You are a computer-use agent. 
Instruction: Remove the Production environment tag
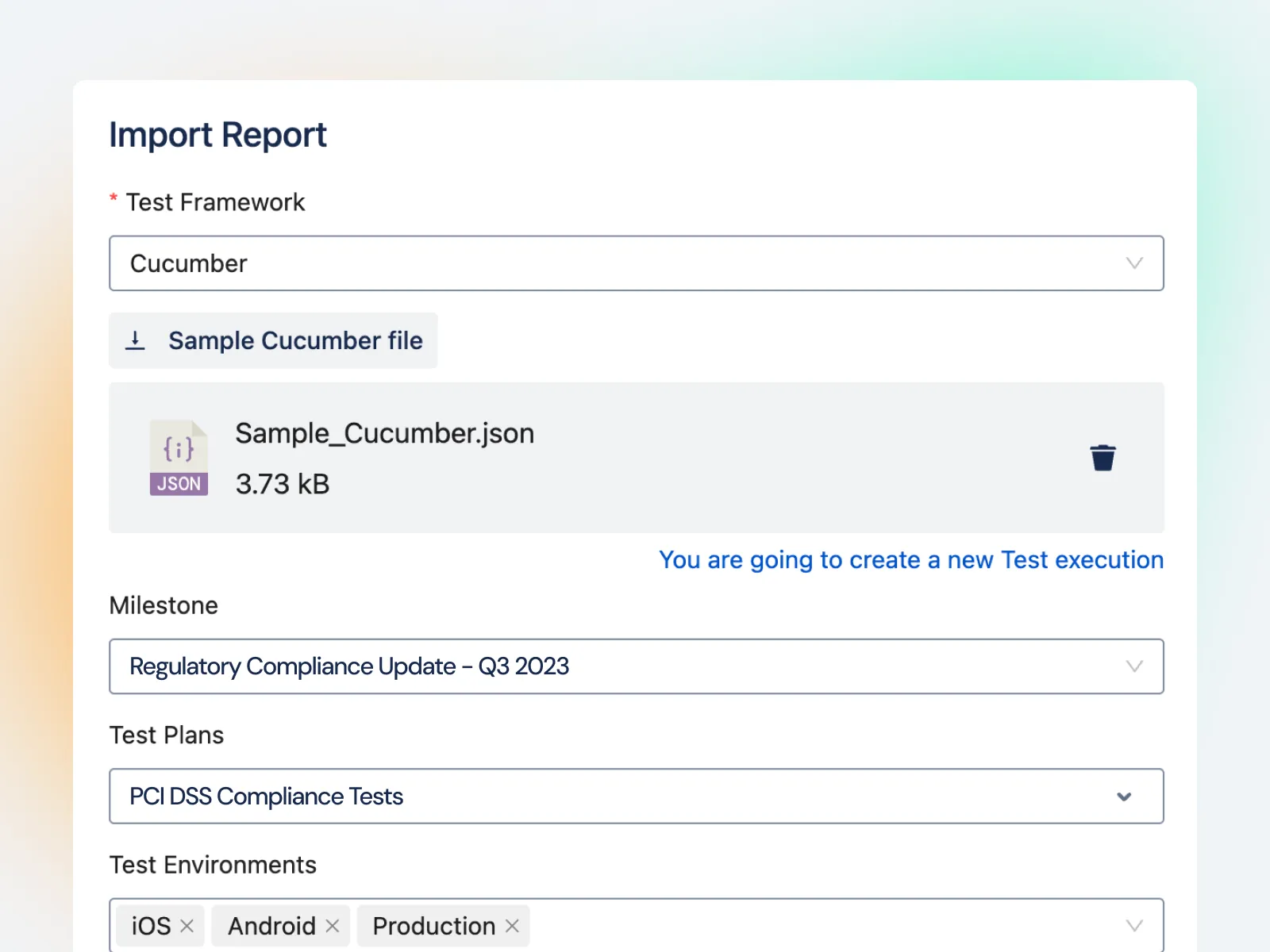pyautogui.click(x=510, y=925)
